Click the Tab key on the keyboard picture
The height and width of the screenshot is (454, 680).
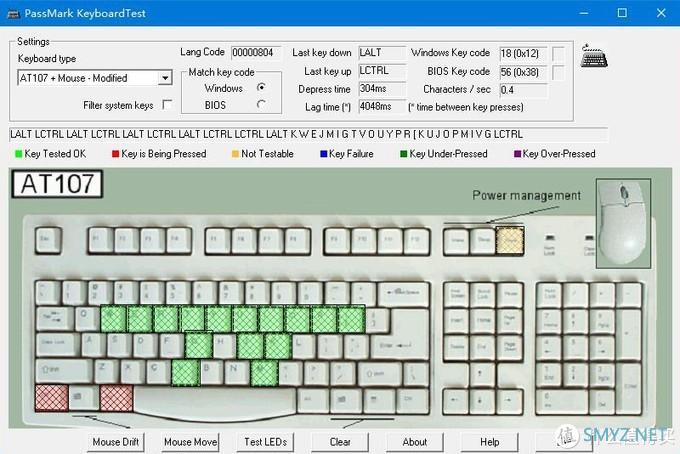click(54, 319)
